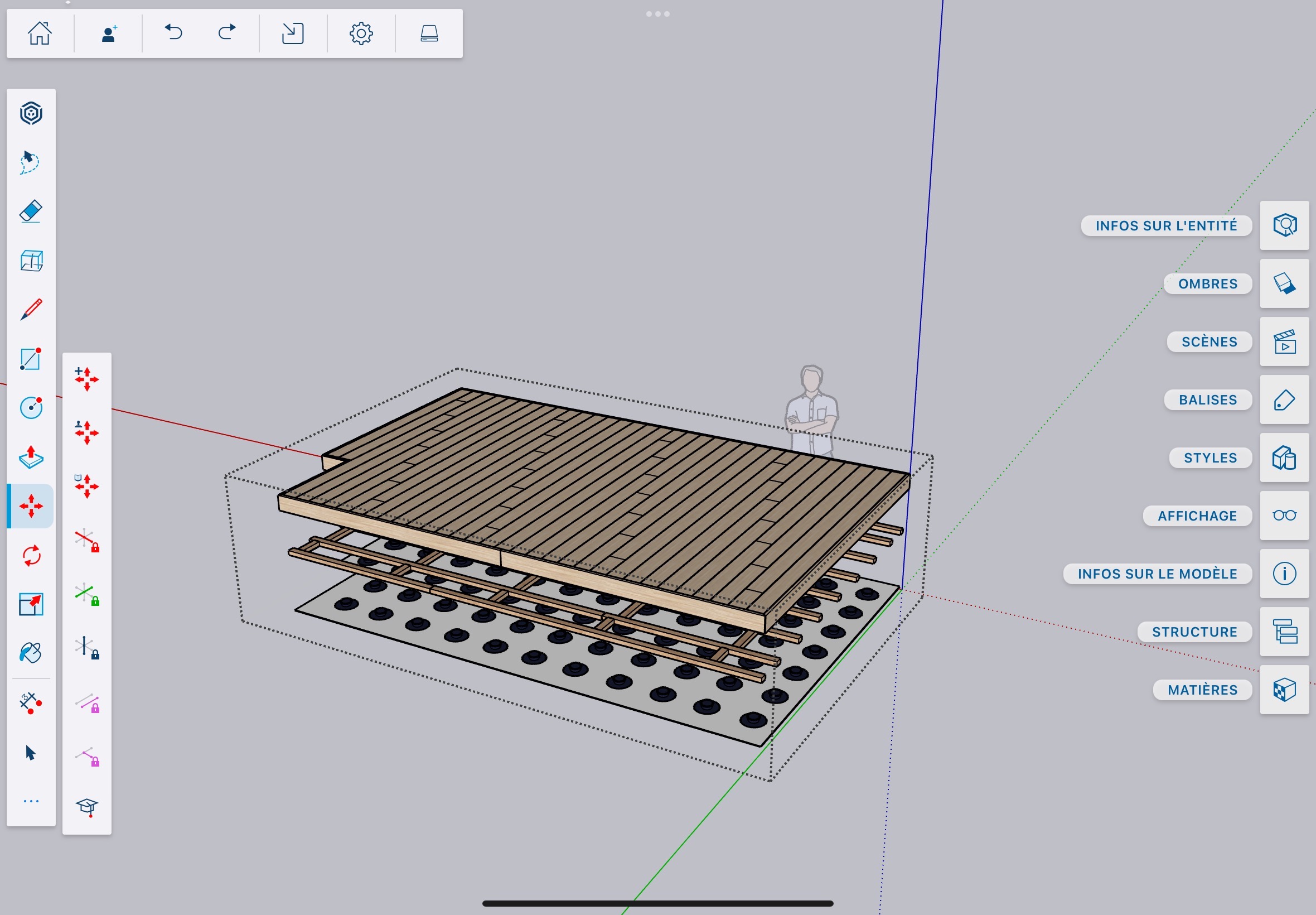Viewport: 1316px width, 915px height.
Task: Tap the MATIÈRES label
Action: pyautogui.click(x=1203, y=690)
